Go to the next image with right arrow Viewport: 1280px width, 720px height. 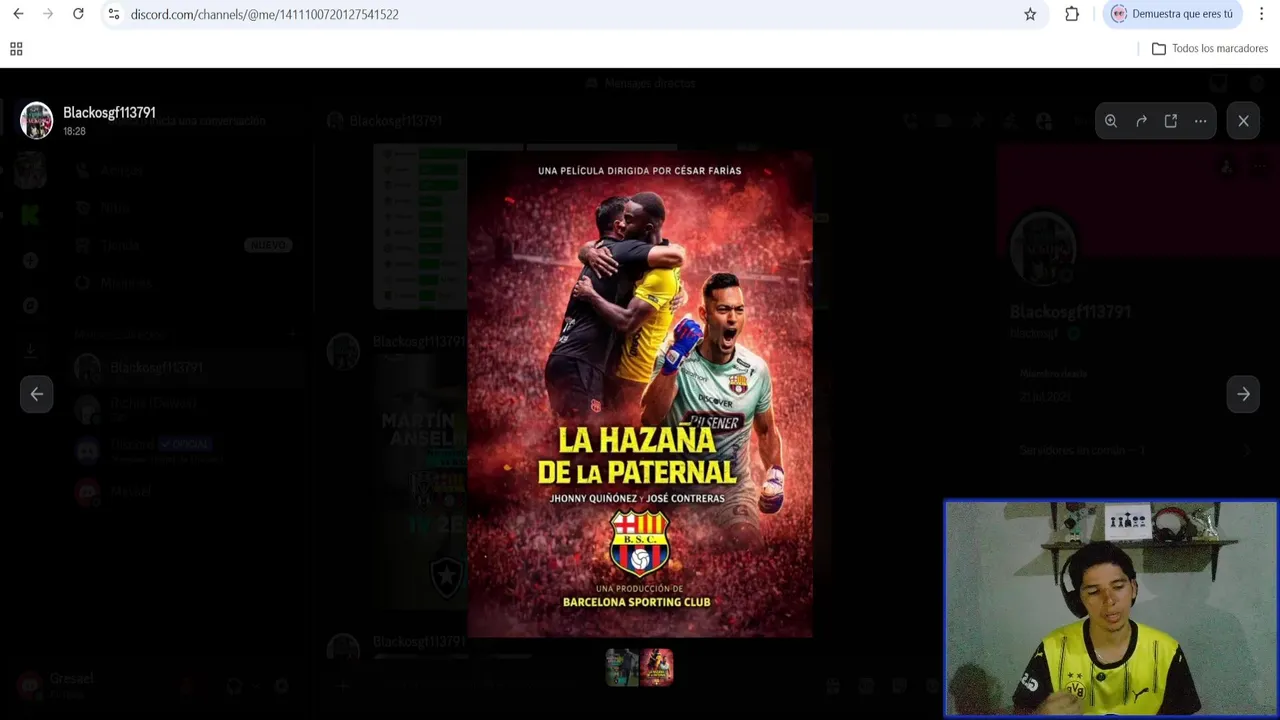(1243, 394)
